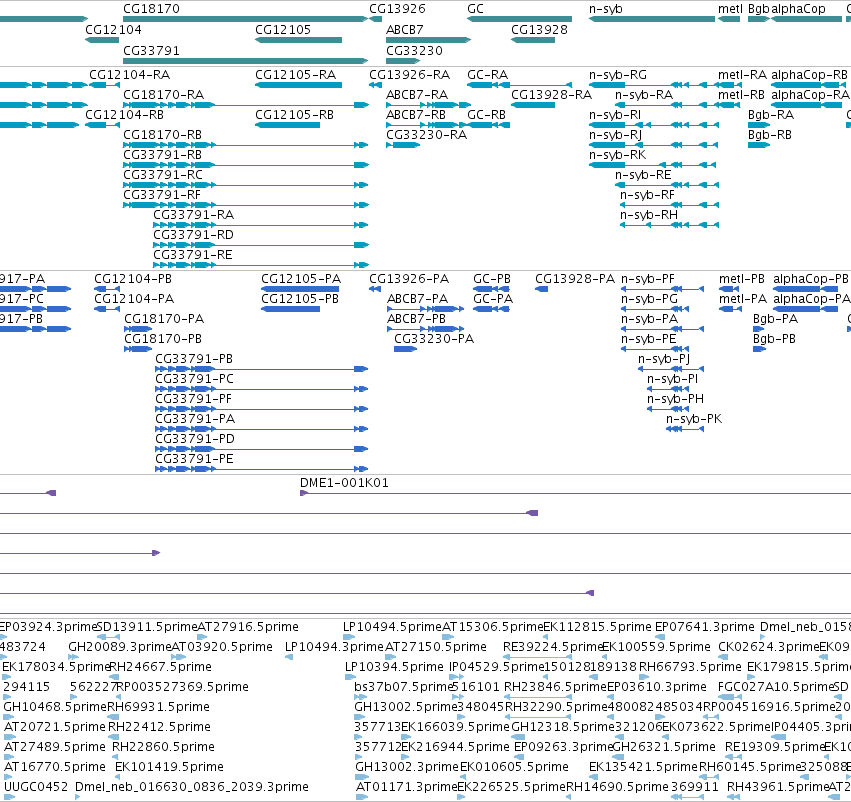Click the CG12104 gene label

(x=113, y=29)
